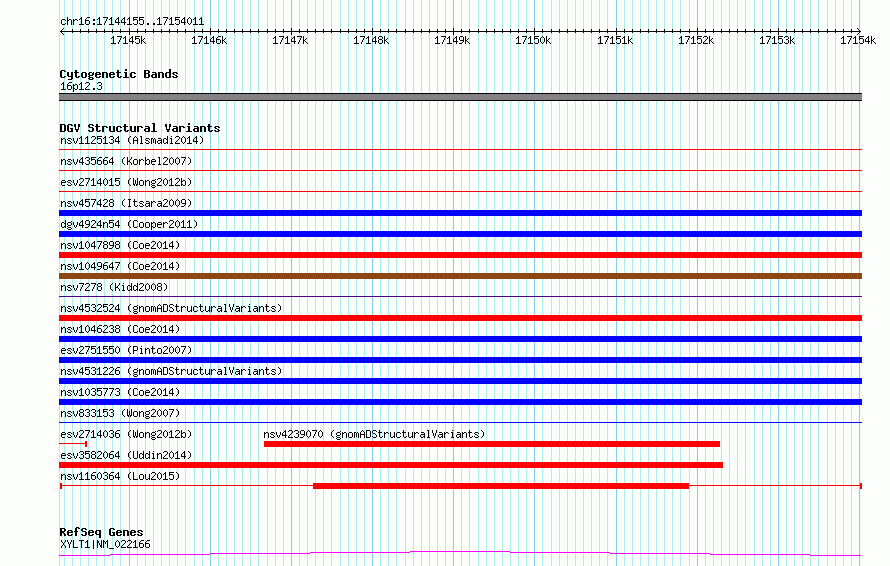Open the XYLT1|NM_022166 gene label
The image size is (890, 566).
click(105, 544)
